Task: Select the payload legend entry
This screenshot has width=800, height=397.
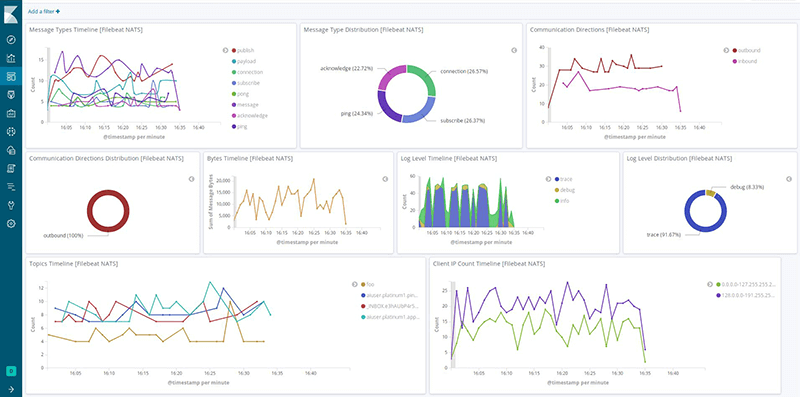Action: point(244,61)
